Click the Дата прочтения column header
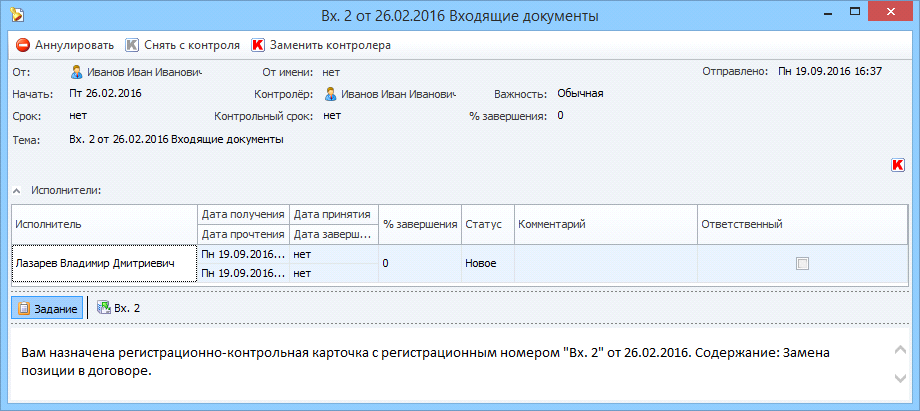Screen dimensions: 920x411 point(243,234)
